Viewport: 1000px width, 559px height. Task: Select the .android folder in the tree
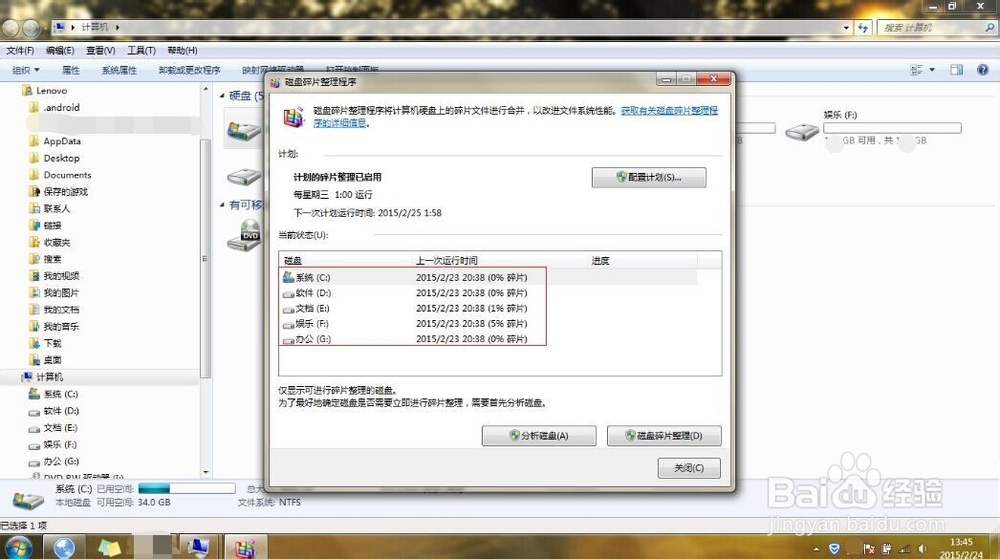(x=61, y=107)
